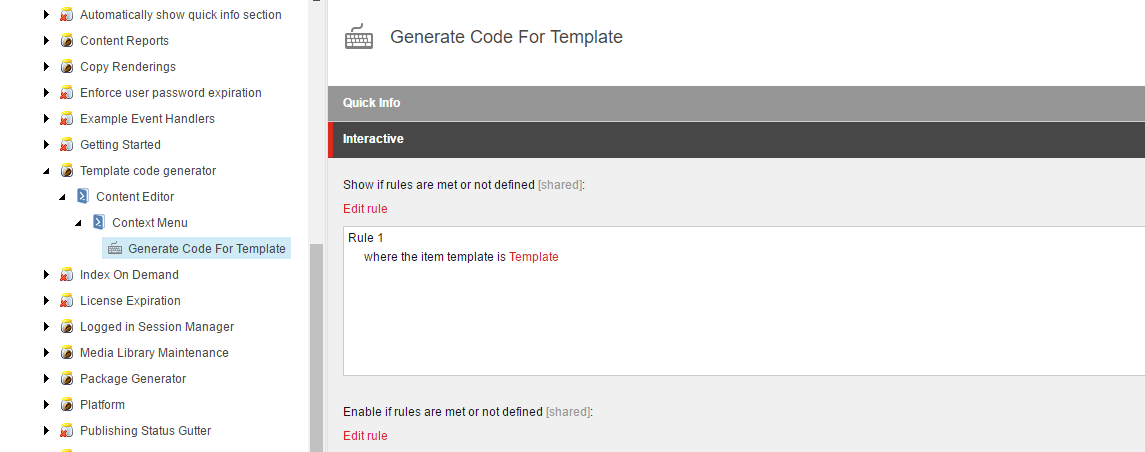Click the PowerShell script icon beside Content Editor

83,196
